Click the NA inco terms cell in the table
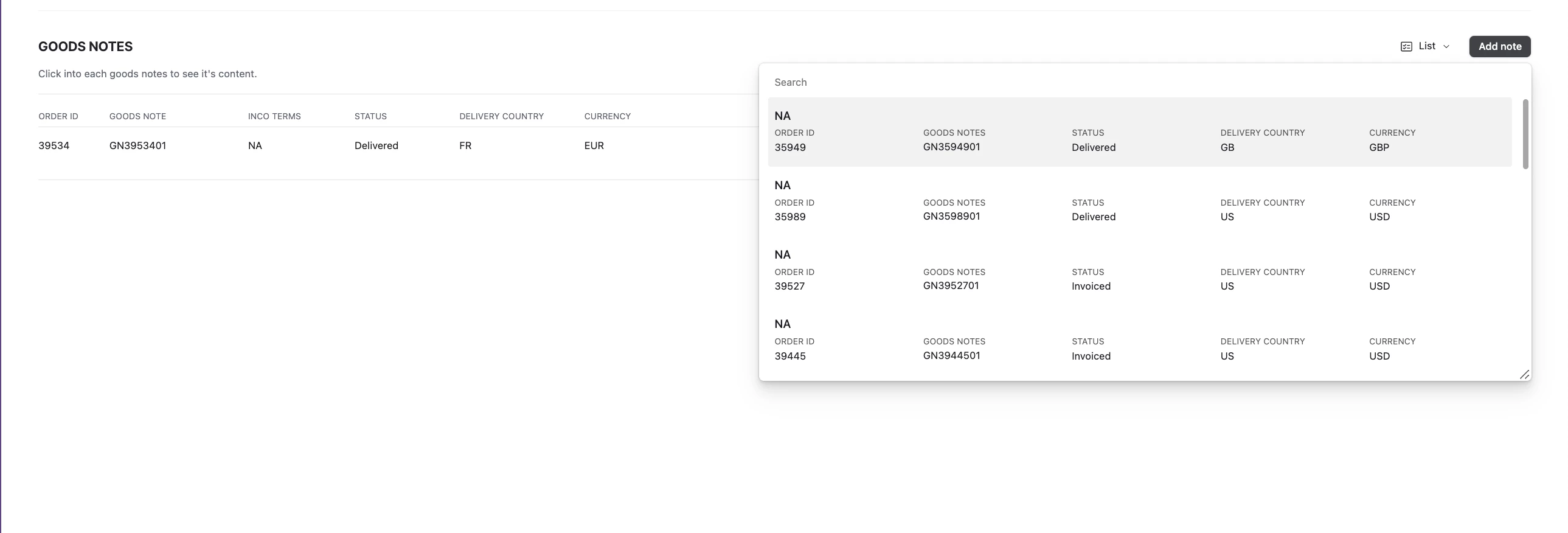The image size is (1568, 533). click(x=254, y=145)
